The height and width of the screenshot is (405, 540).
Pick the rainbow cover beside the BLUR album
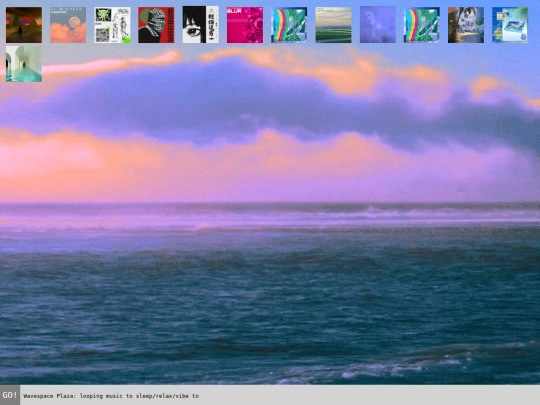click(289, 25)
